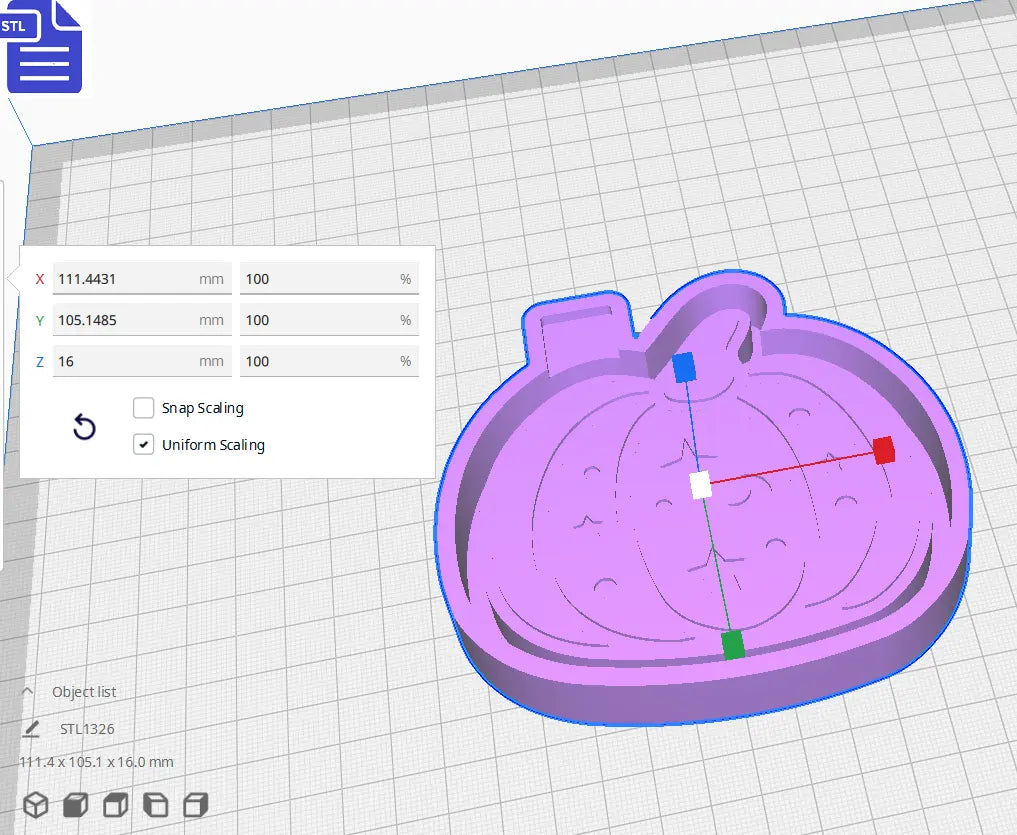Switch to the front view cube icon
This screenshot has height=835, width=1017.
(75, 804)
